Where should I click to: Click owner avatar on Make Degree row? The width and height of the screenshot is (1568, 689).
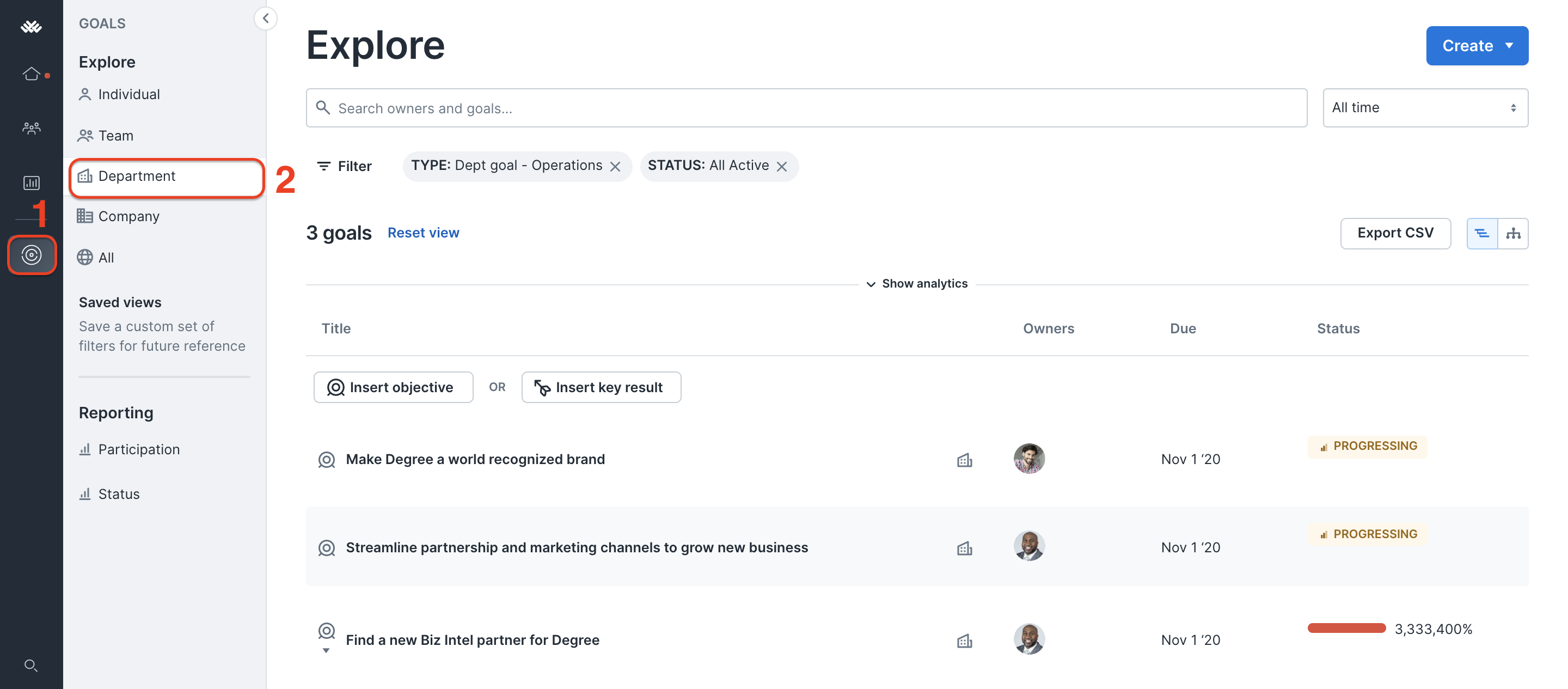coord(1028,459)
